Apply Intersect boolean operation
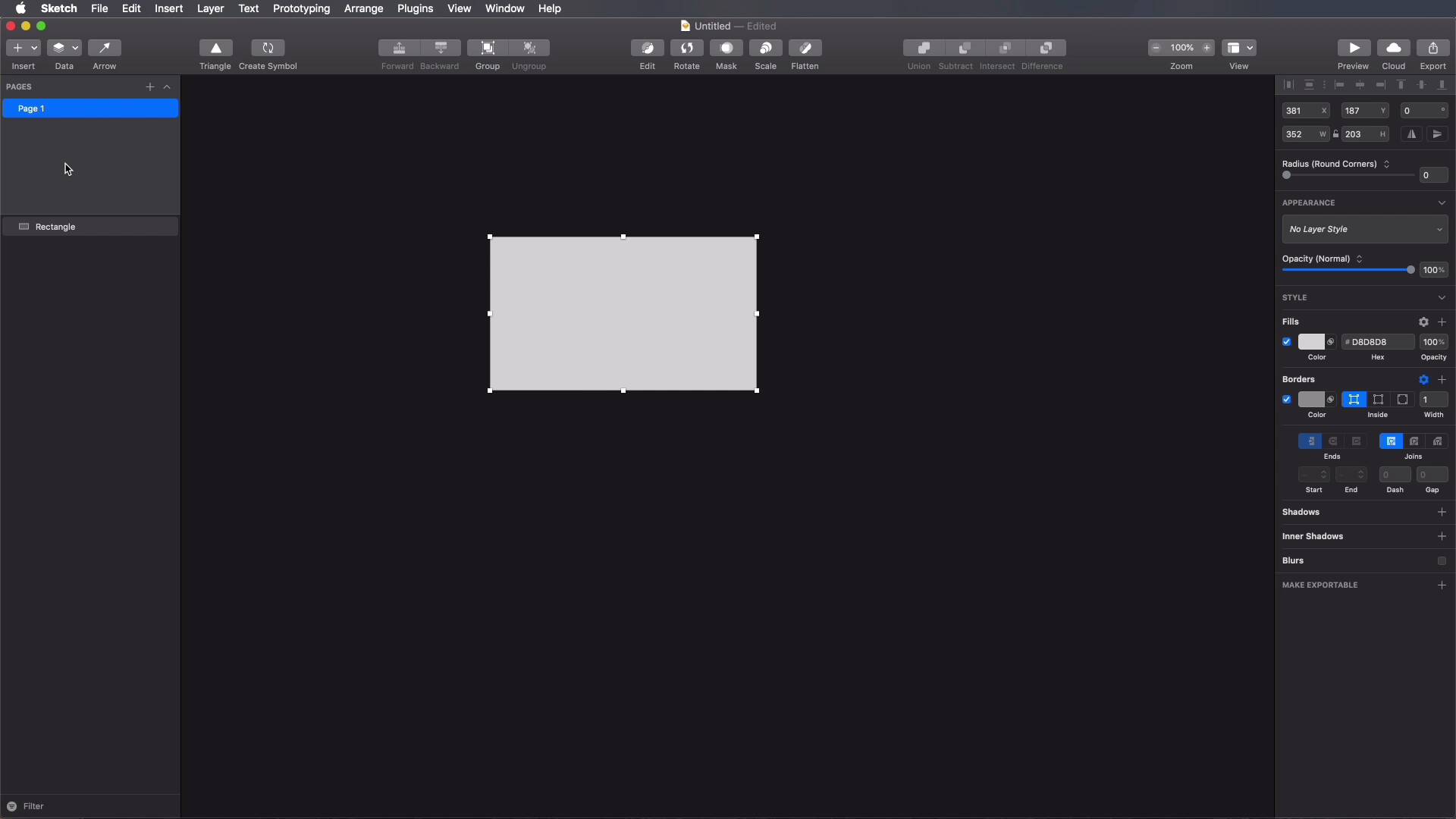 [1006, 48]
